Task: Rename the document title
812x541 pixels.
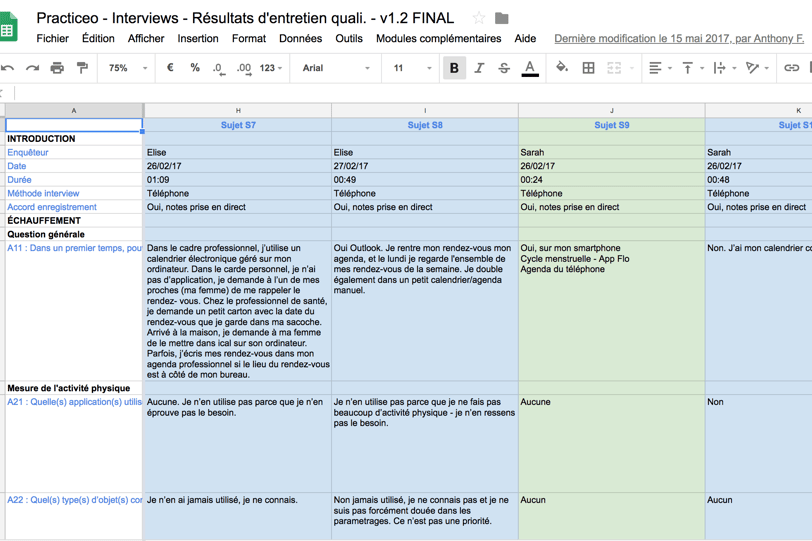Action: [x=245, y=18]
